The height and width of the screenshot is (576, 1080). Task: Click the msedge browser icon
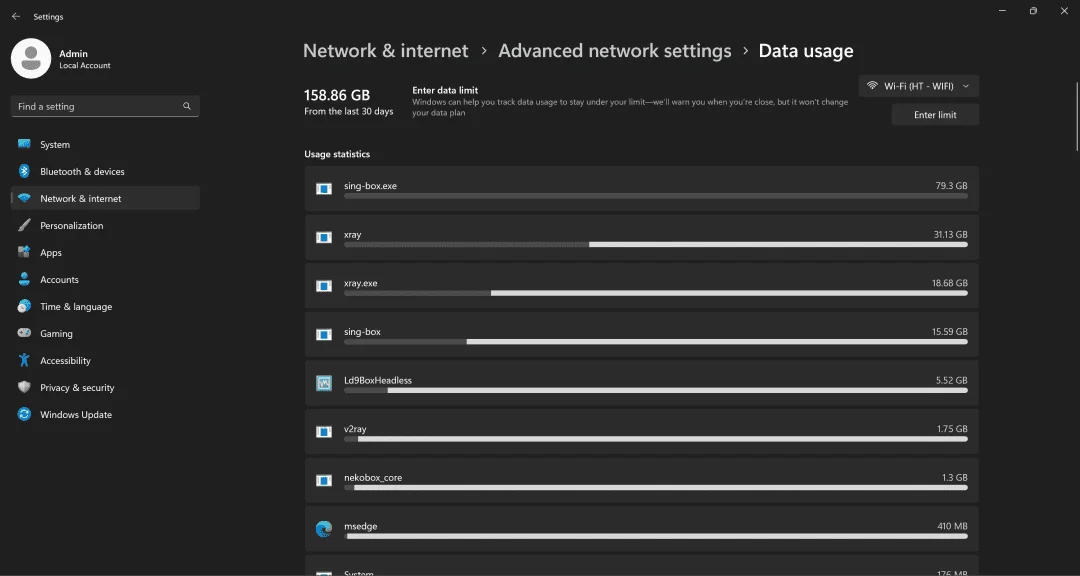pos(324,529)
